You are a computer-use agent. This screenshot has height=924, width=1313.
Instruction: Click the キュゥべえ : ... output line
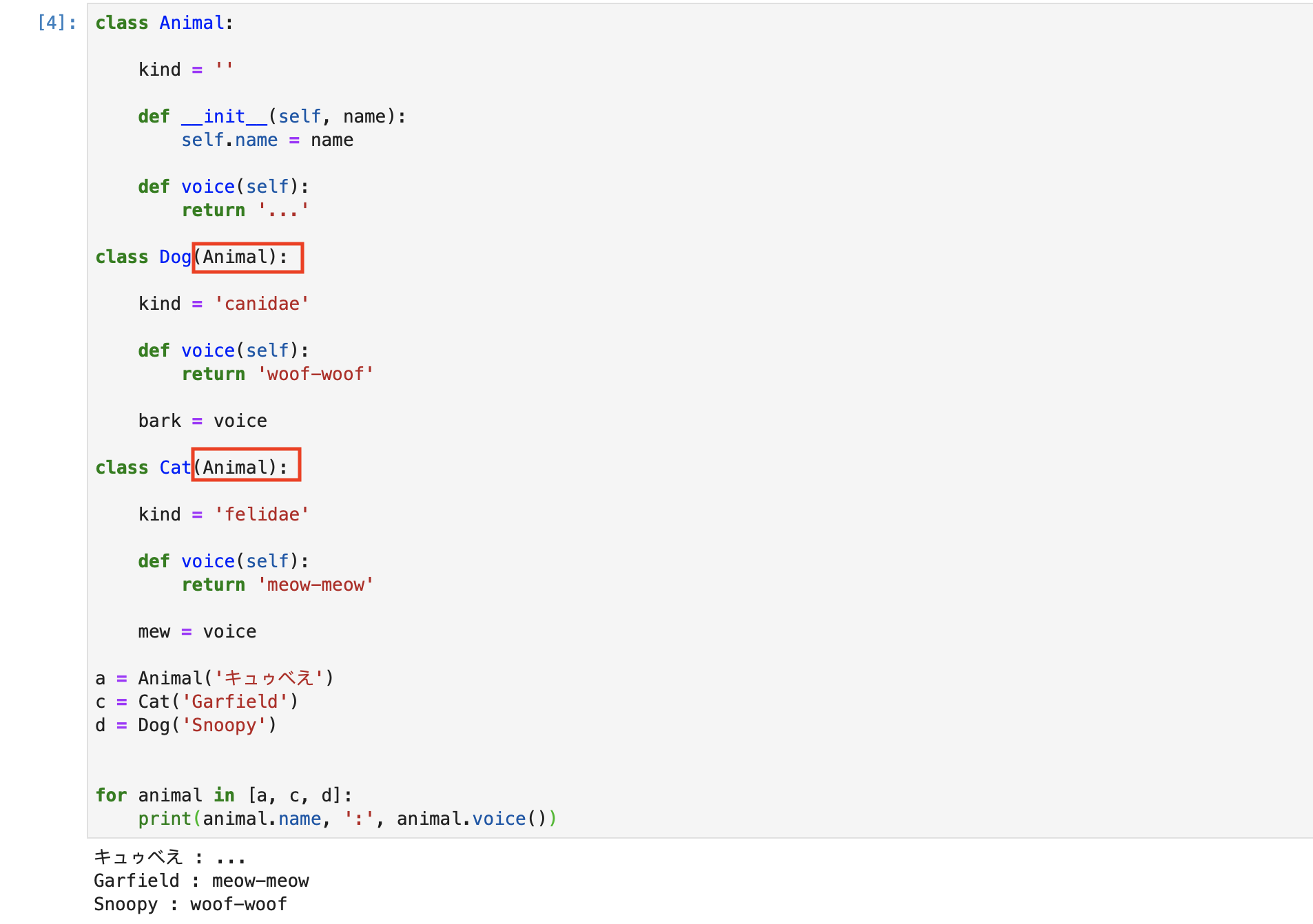tap(169, 857)
